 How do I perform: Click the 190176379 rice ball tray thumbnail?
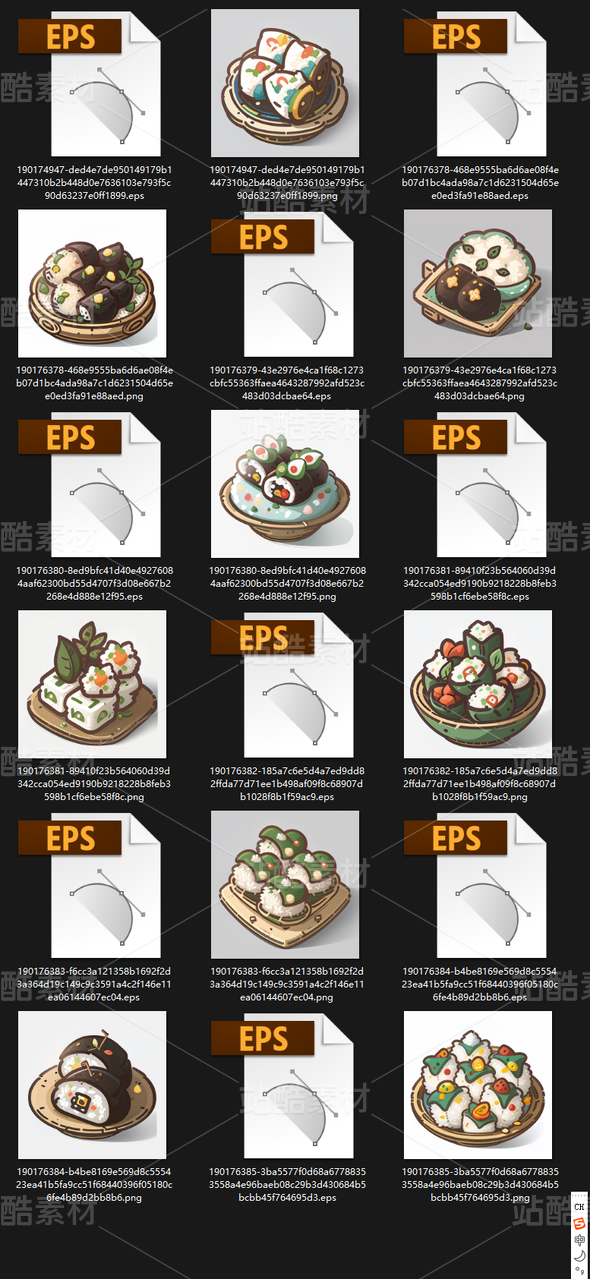(x=478, y=283)
